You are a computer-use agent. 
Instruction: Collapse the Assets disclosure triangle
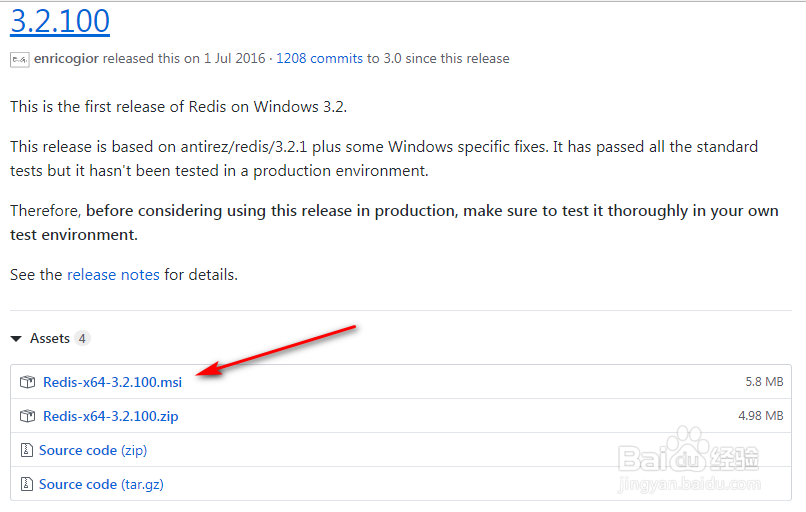pyautogui.click(x=17, y=339)
